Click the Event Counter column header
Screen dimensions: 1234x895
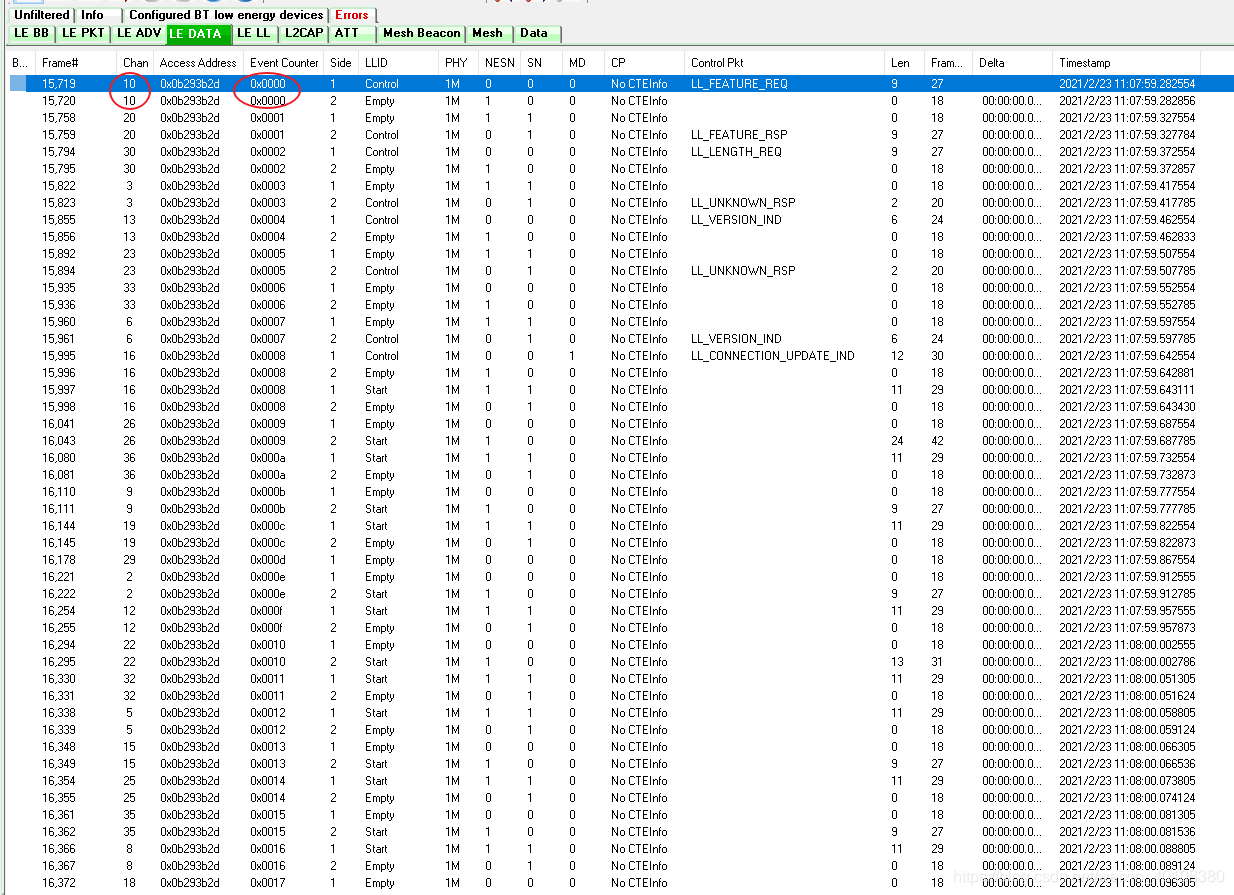click(x=284, y=63)
